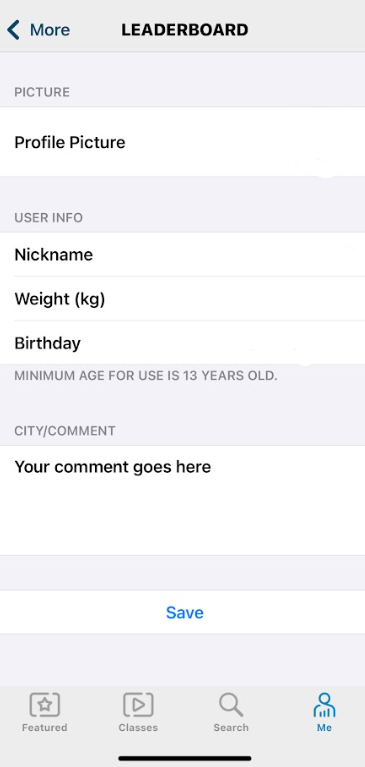
Task: Tap the CITY/COMMENT section header
Action: [x=65, y=431]
